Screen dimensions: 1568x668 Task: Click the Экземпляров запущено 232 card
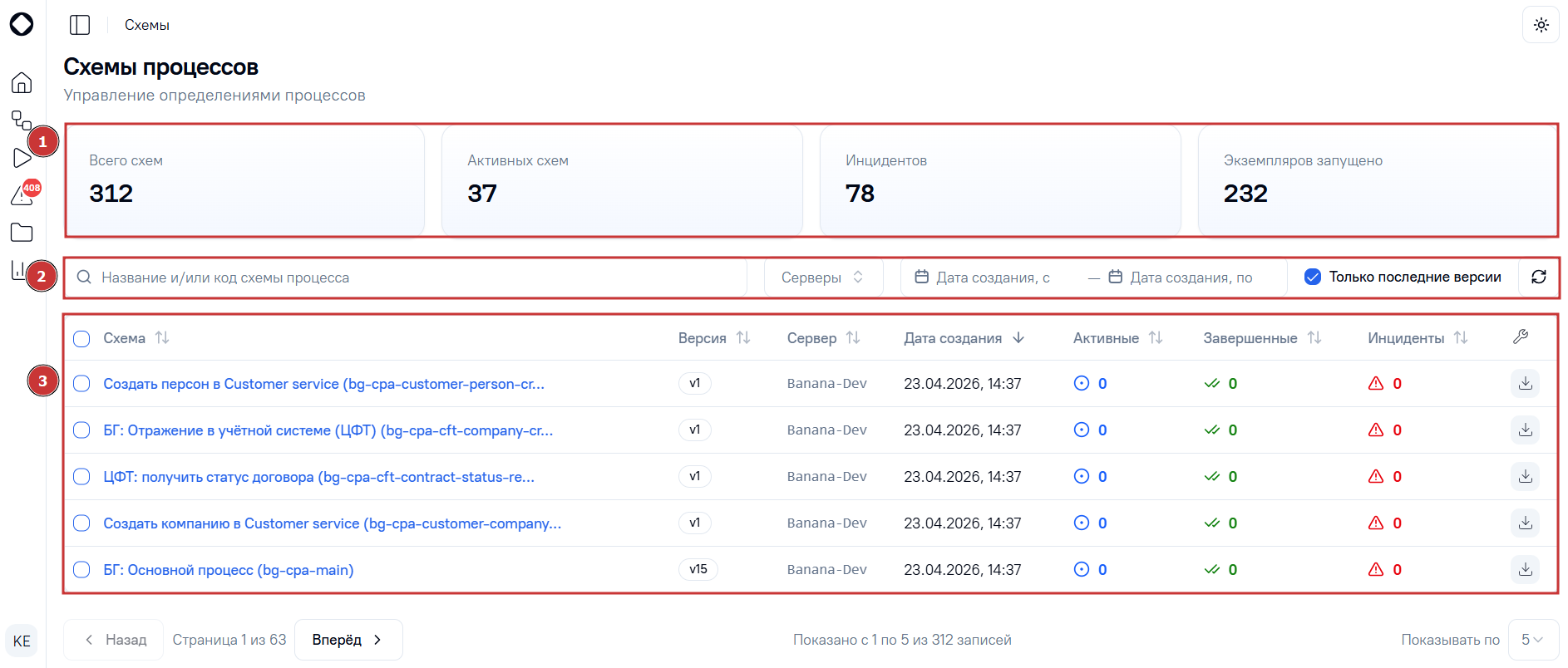pyautogui.click(x=1378, y=181)
